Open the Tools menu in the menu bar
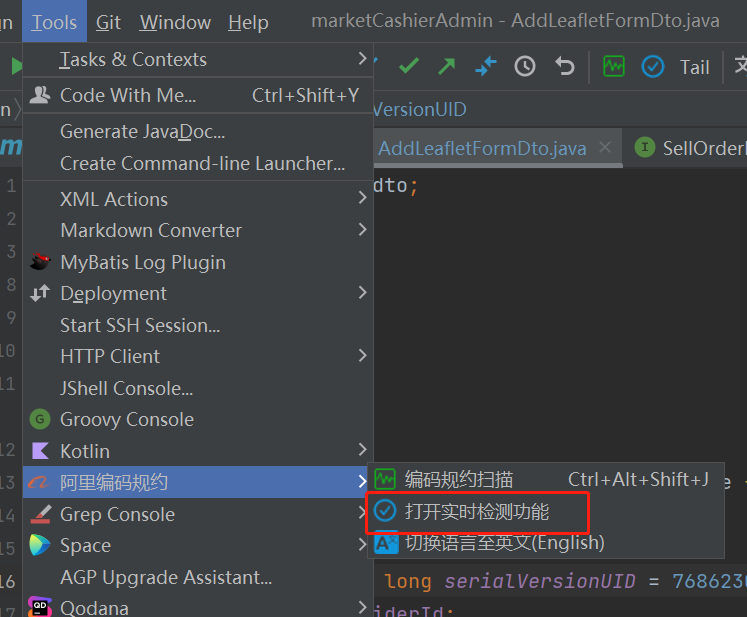The height and width of the screenshot is (617, 747). click(54, 22)
